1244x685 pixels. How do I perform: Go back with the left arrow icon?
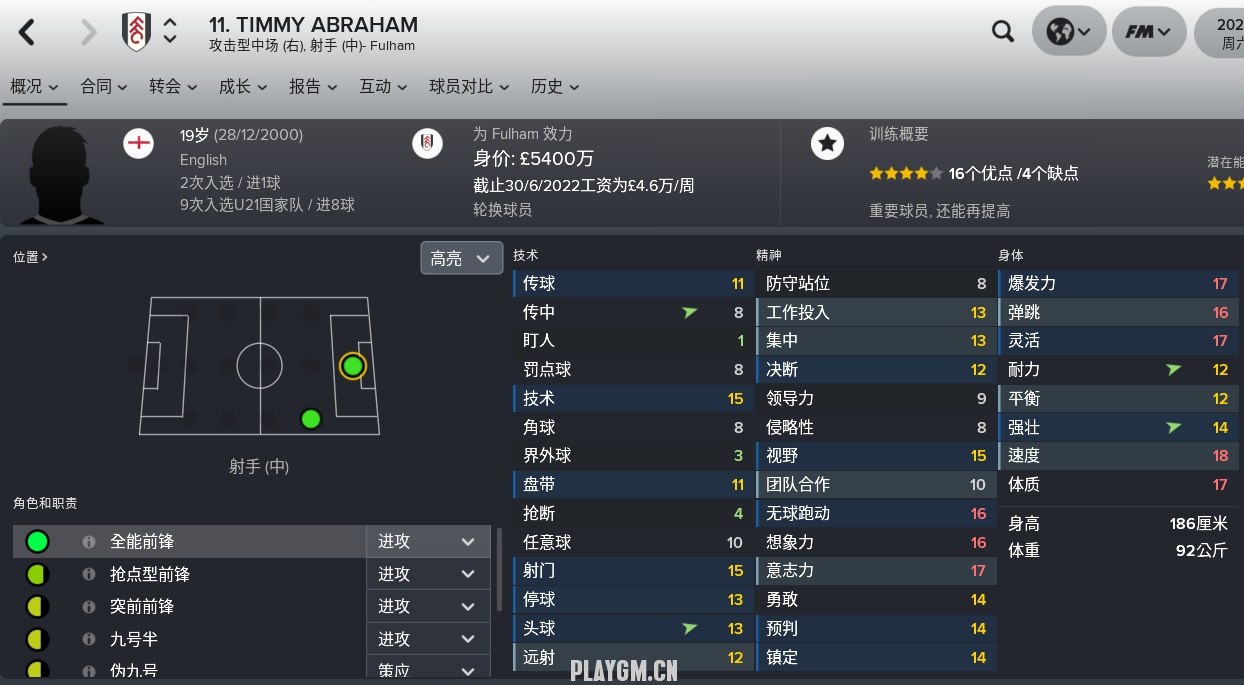point(27,32)
